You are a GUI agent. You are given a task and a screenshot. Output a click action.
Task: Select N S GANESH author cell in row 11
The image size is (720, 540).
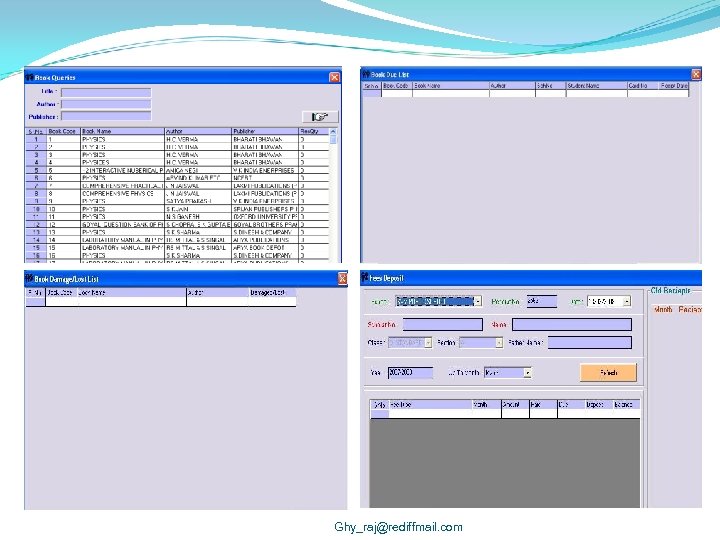[x=197, y=216]
